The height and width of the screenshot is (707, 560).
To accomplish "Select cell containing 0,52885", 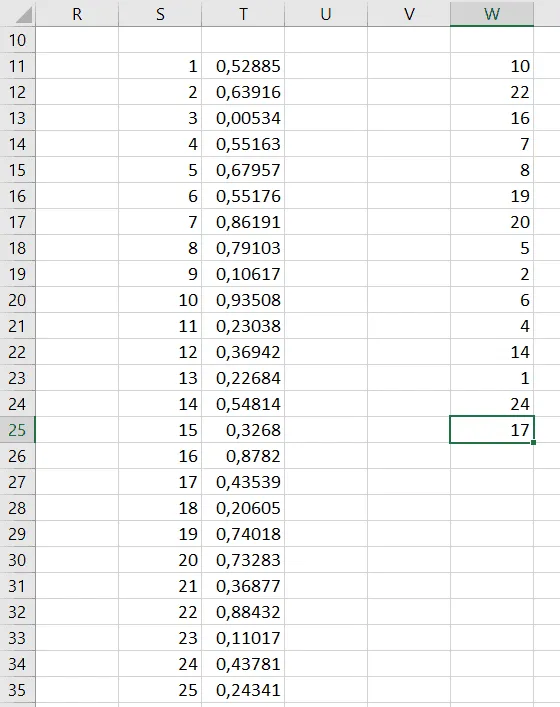I will click(243, 66).
